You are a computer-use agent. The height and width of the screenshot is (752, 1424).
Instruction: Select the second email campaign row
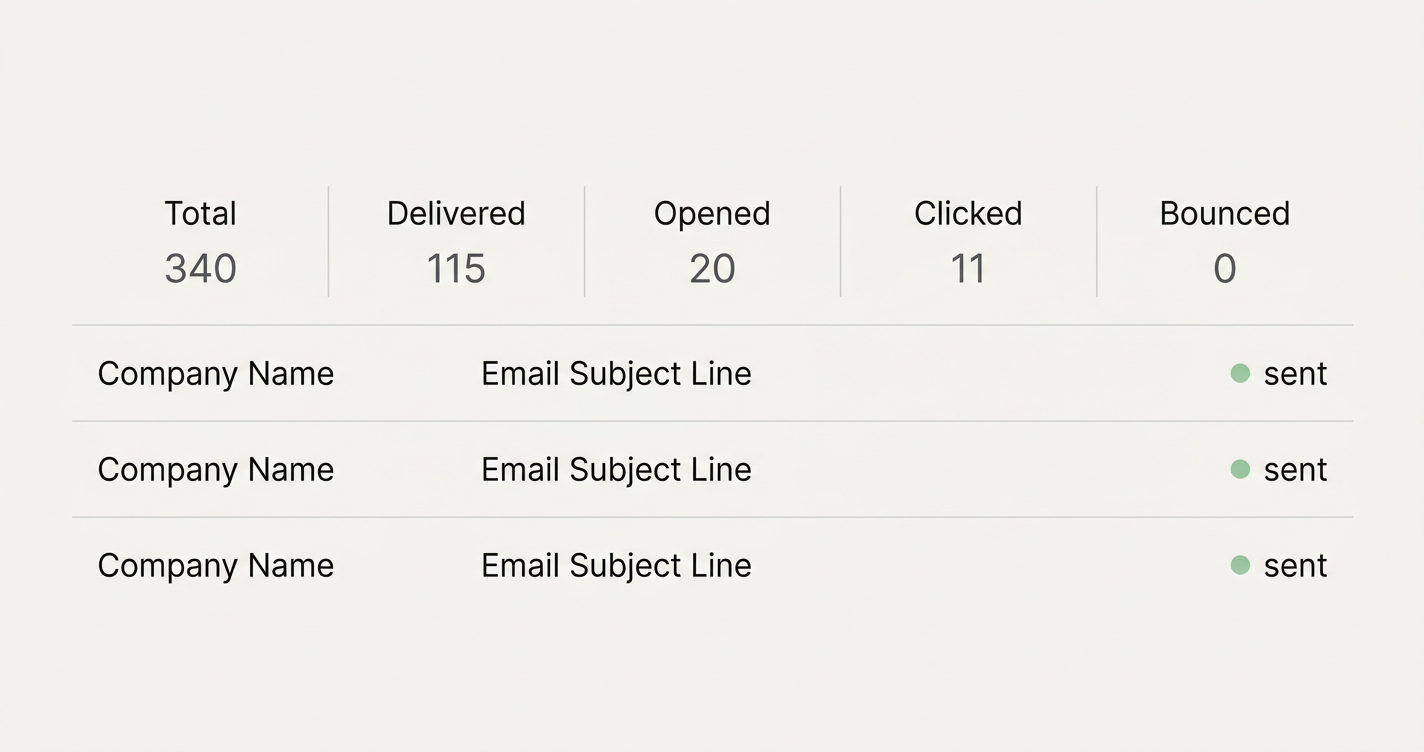[x=712, y=468]
